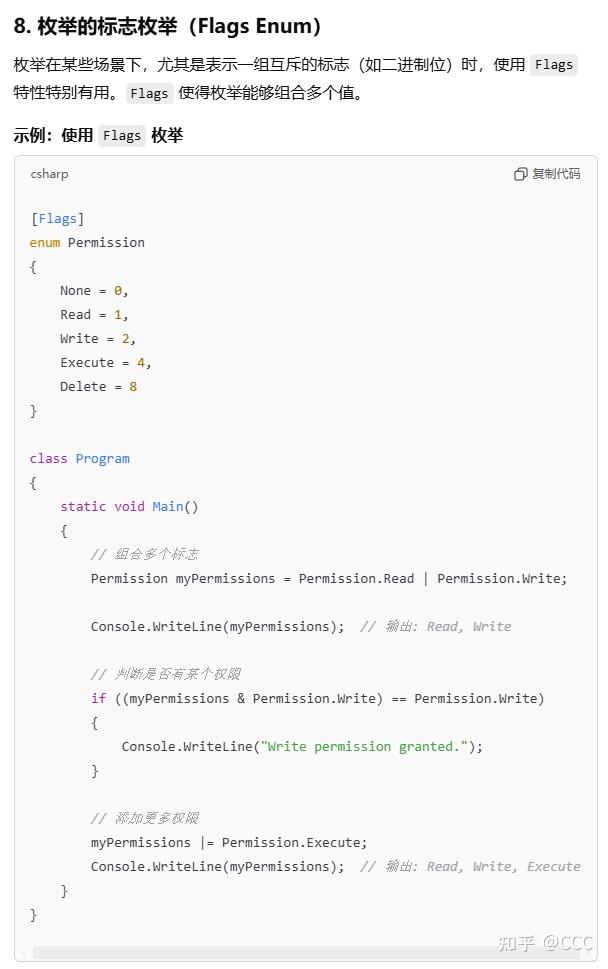Click the Write = 2 enum member
This screenshot has width=608, height=969.
98,338
